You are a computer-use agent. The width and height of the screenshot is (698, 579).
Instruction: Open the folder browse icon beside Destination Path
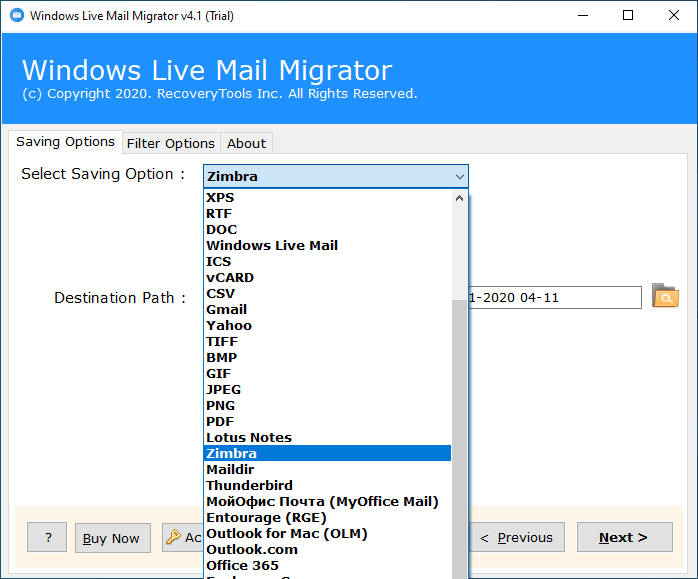pos(665,296)
